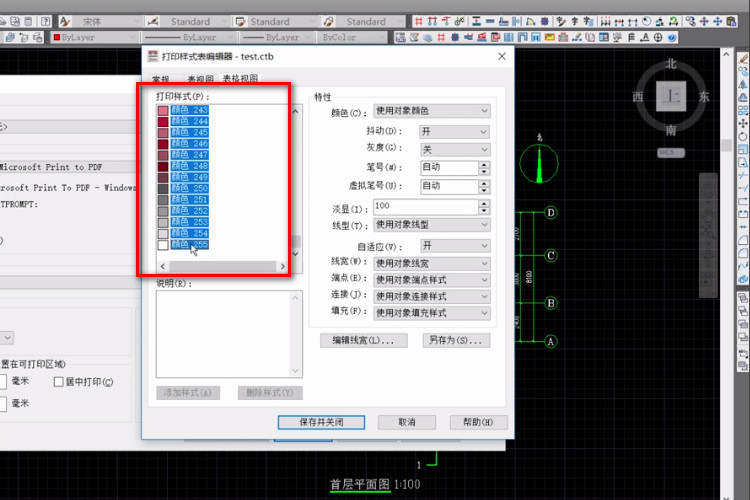Viewport: 750px width, 500px height.
Task: Click the 编辑线宽(L)... button
Action: point(364,340)
